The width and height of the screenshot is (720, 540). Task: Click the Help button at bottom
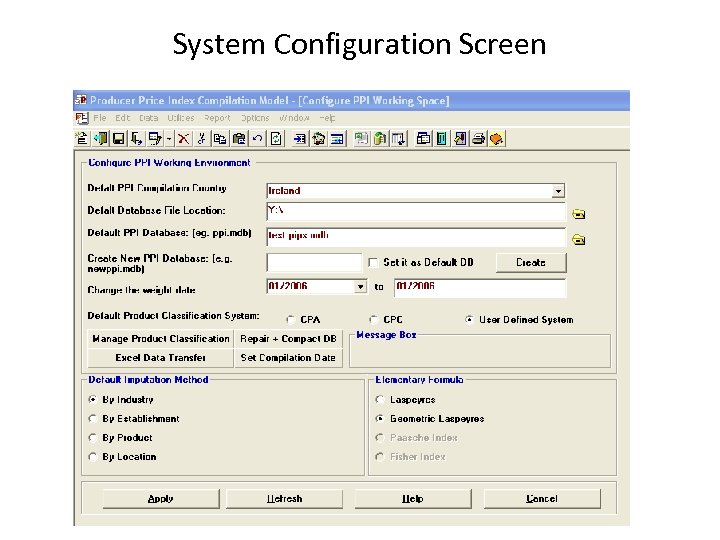(412, 499)
